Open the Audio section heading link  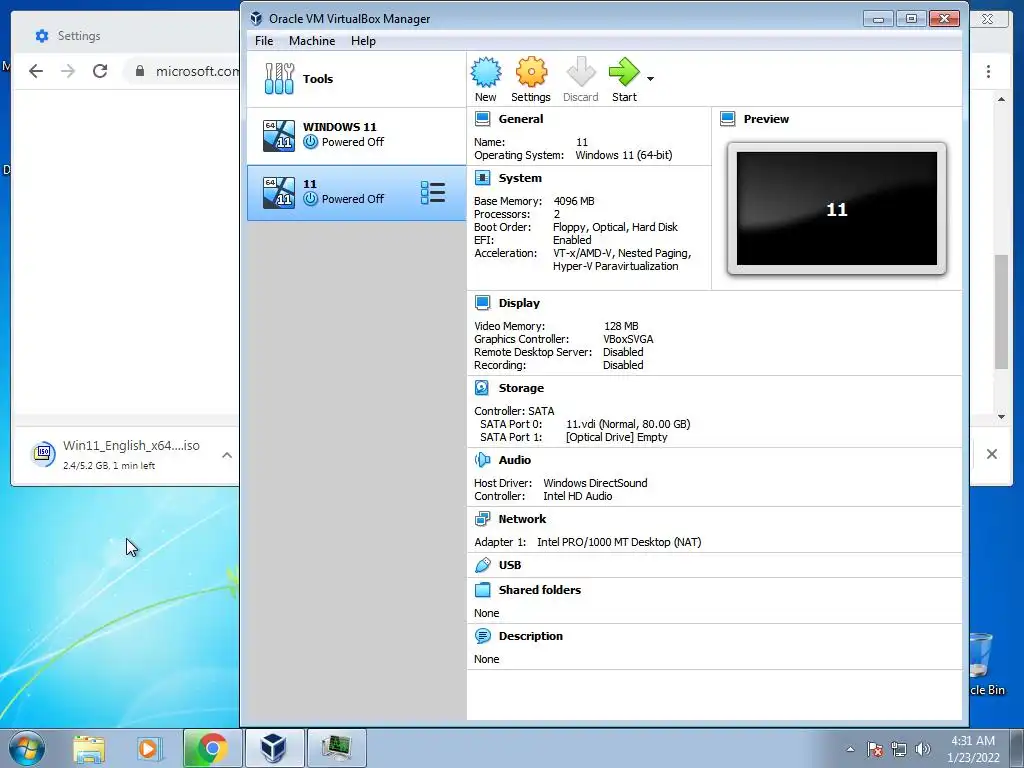(515, 460)
